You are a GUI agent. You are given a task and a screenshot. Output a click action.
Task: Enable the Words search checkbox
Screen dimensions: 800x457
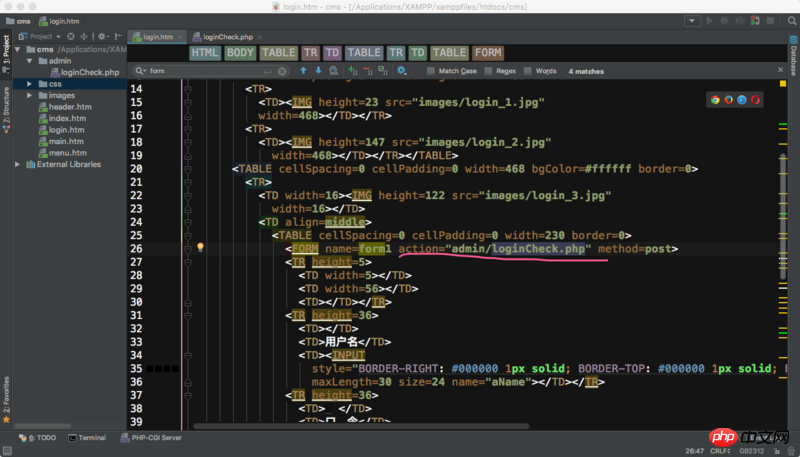[527, 71]
